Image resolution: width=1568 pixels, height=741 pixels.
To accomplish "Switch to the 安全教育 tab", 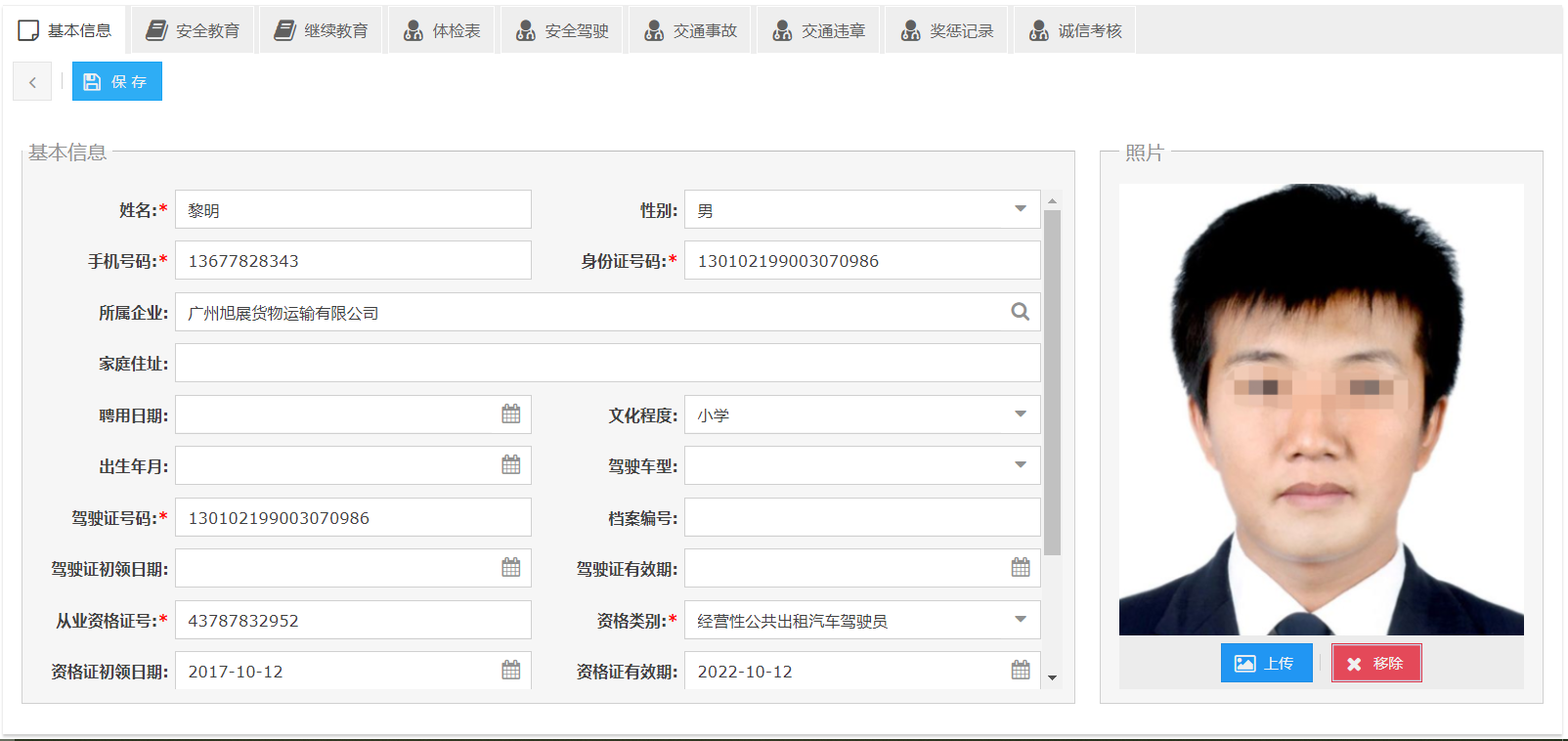I will click(193, 30).
